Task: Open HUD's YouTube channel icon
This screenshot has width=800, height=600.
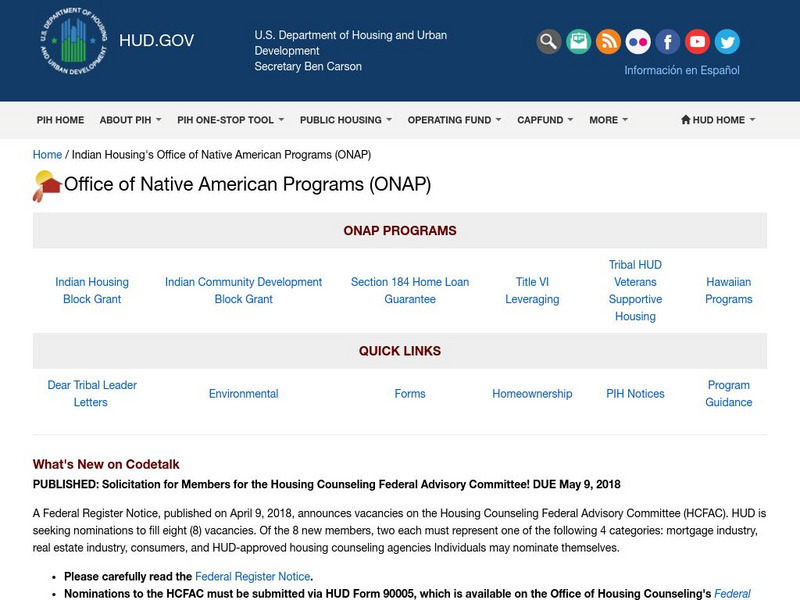Action: click(x=696, y=41)
